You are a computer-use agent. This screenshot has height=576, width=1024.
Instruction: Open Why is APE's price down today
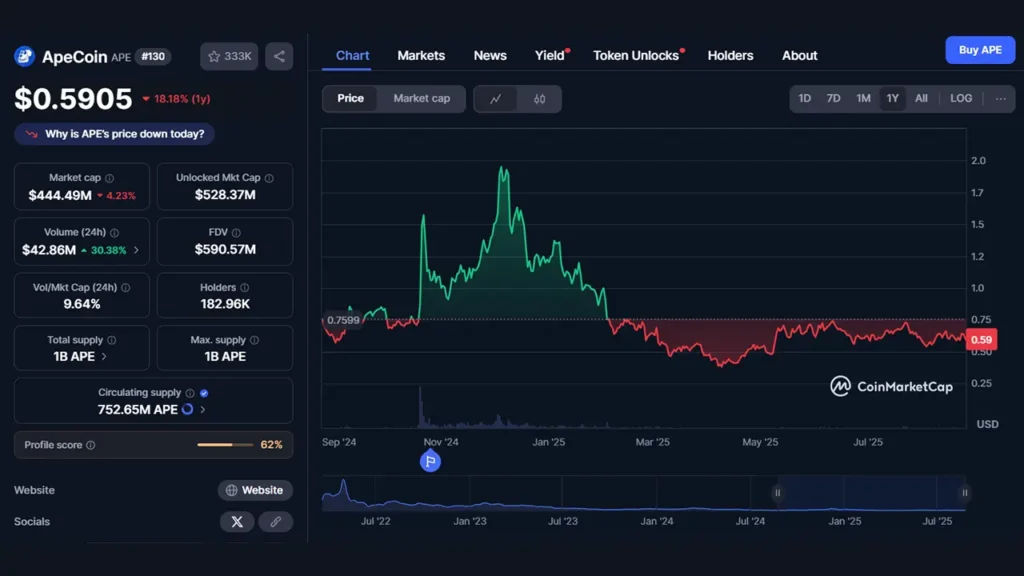pos(114,134)
